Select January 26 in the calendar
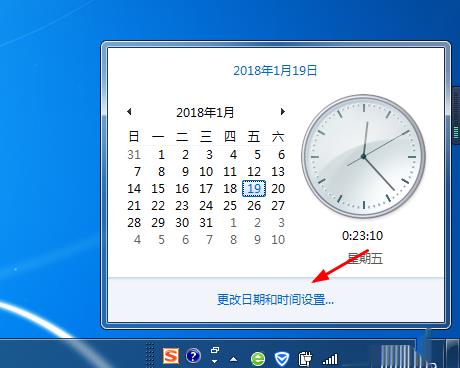This screenshot has height=368, width=460. (254, 206)
